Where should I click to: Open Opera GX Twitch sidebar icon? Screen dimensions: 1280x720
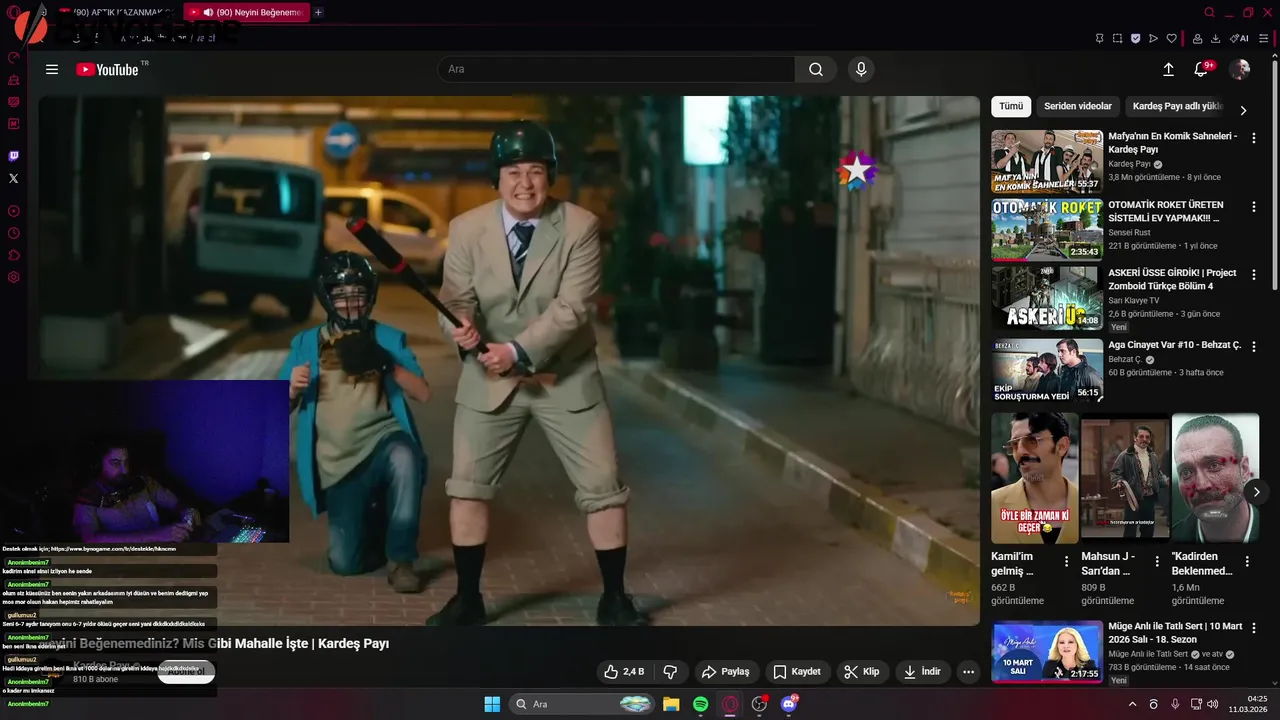[x=14, y=156]
